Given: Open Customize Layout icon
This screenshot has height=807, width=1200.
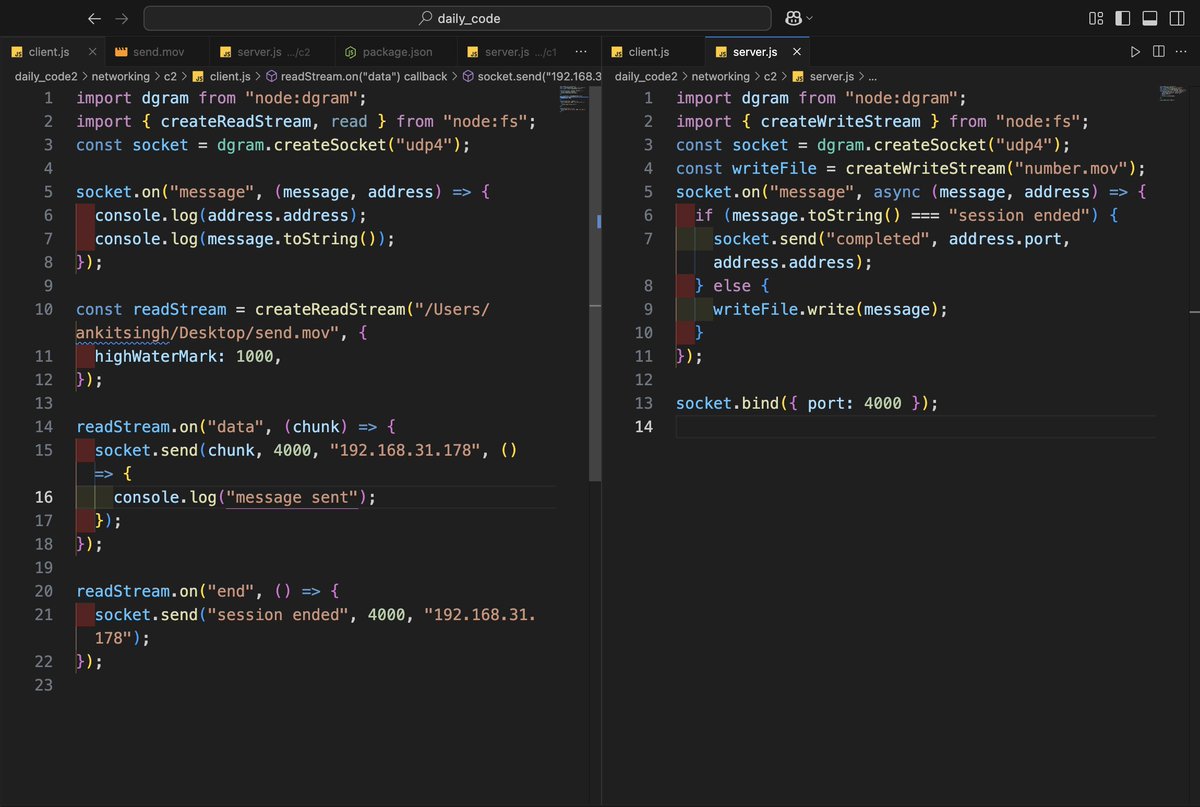Looking at the screenshot, I should tap(1096, 18).
